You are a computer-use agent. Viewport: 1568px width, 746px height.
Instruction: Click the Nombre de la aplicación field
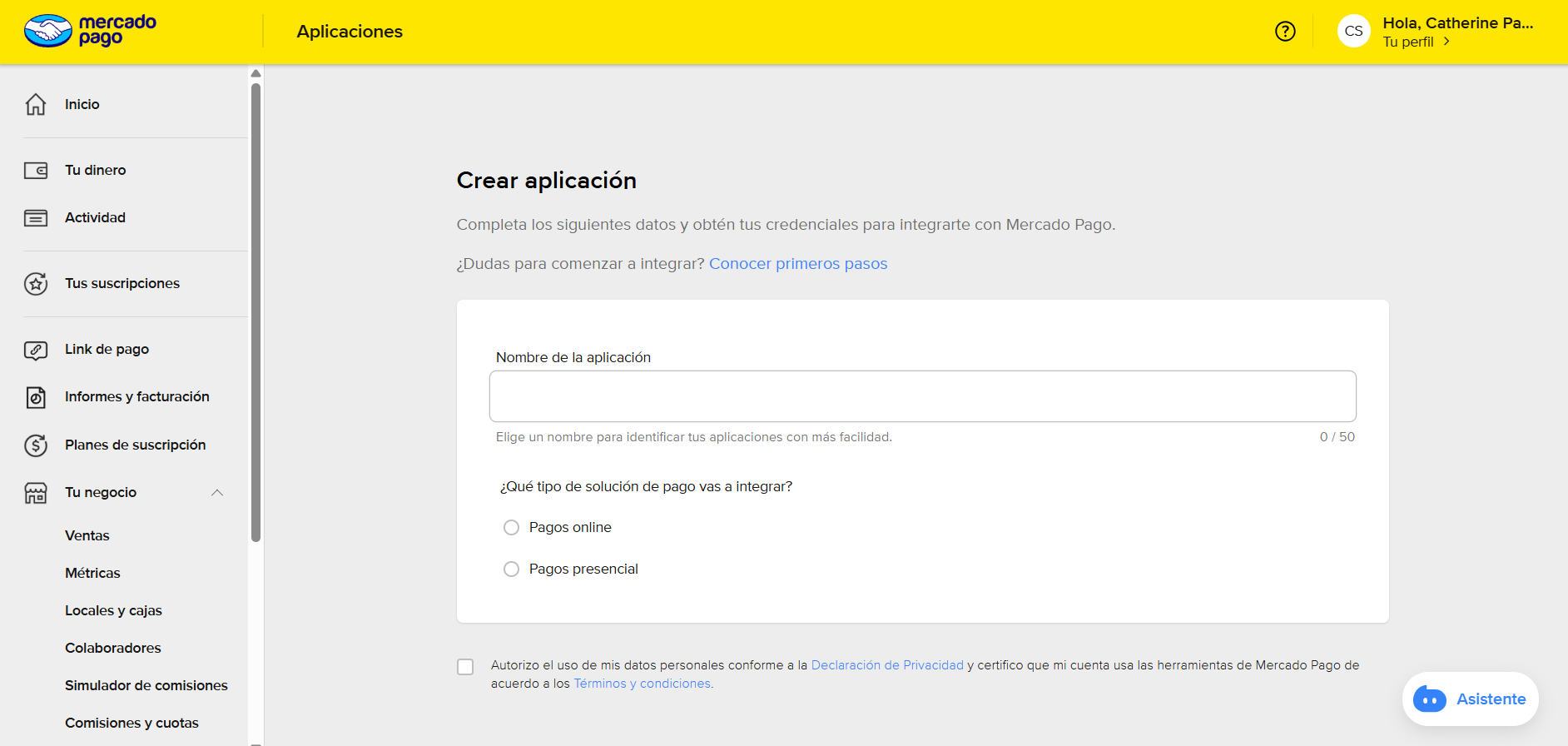pos(923,396)
